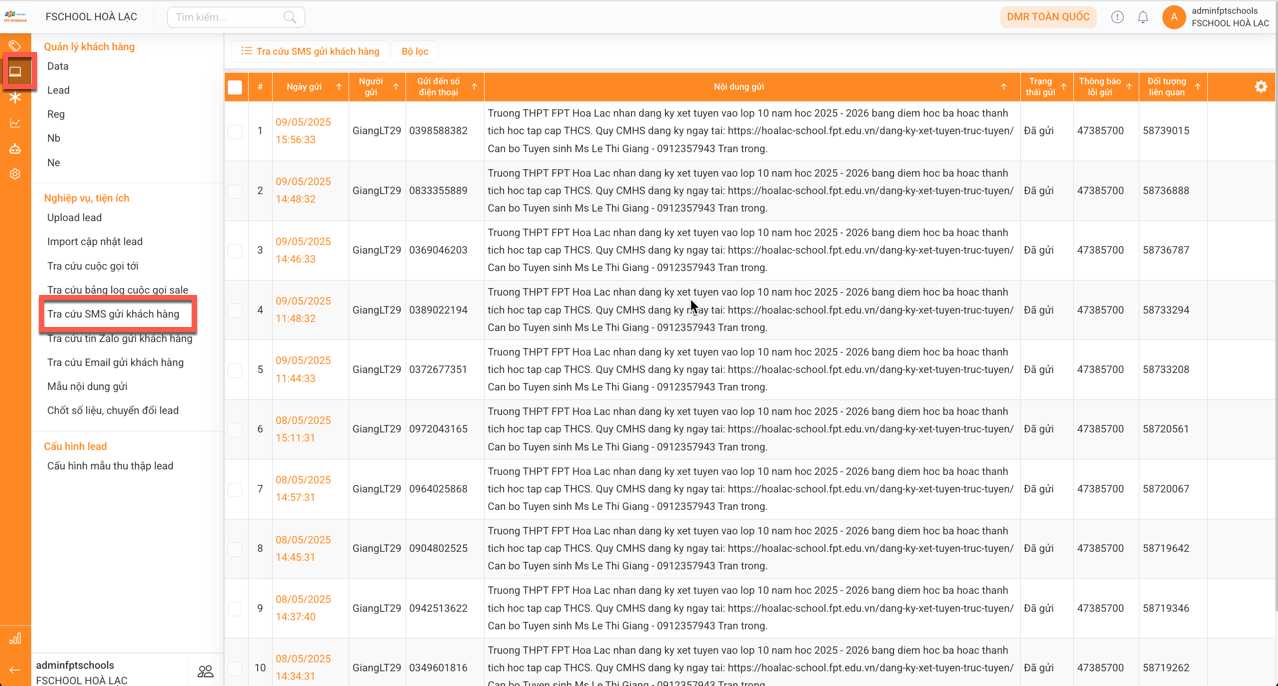This screenshot has height=686, width=1278.
Task: Open the notifications bell
Action: [x=1143, y=17]
